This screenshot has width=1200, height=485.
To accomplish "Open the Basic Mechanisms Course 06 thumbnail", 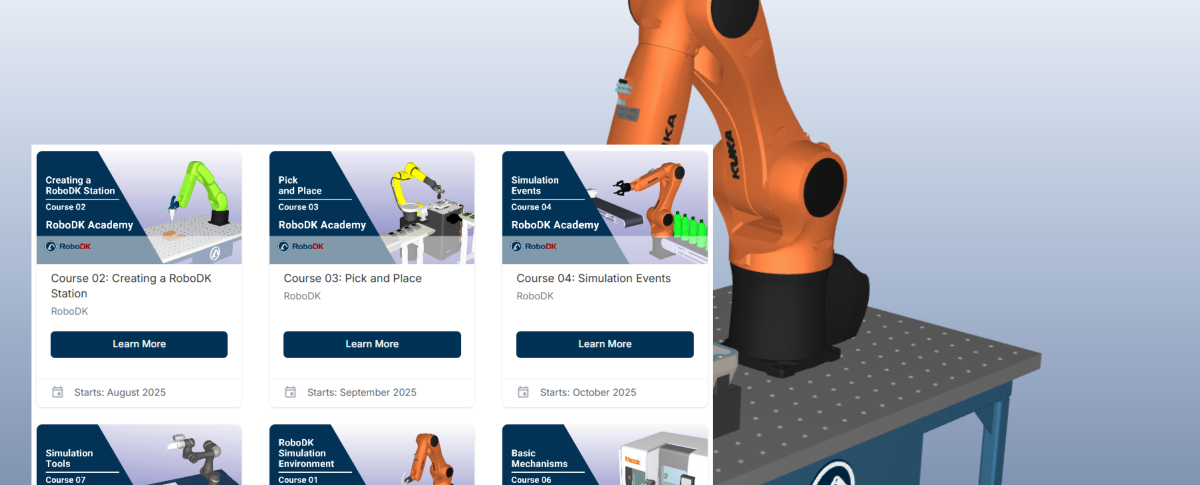I will click(605, 455).
